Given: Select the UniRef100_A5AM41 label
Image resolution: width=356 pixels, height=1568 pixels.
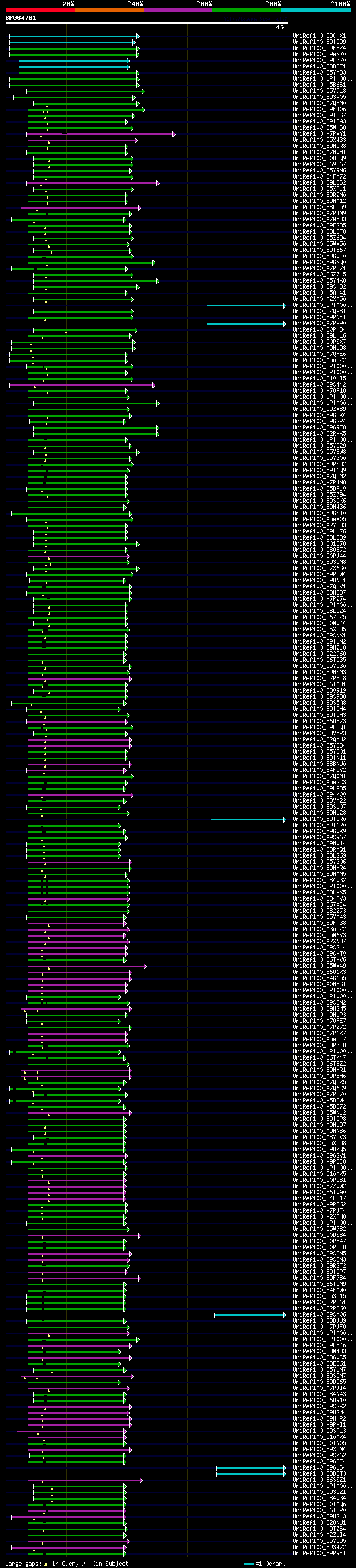Looking at the screenshot, I should (x=319, y=293).
